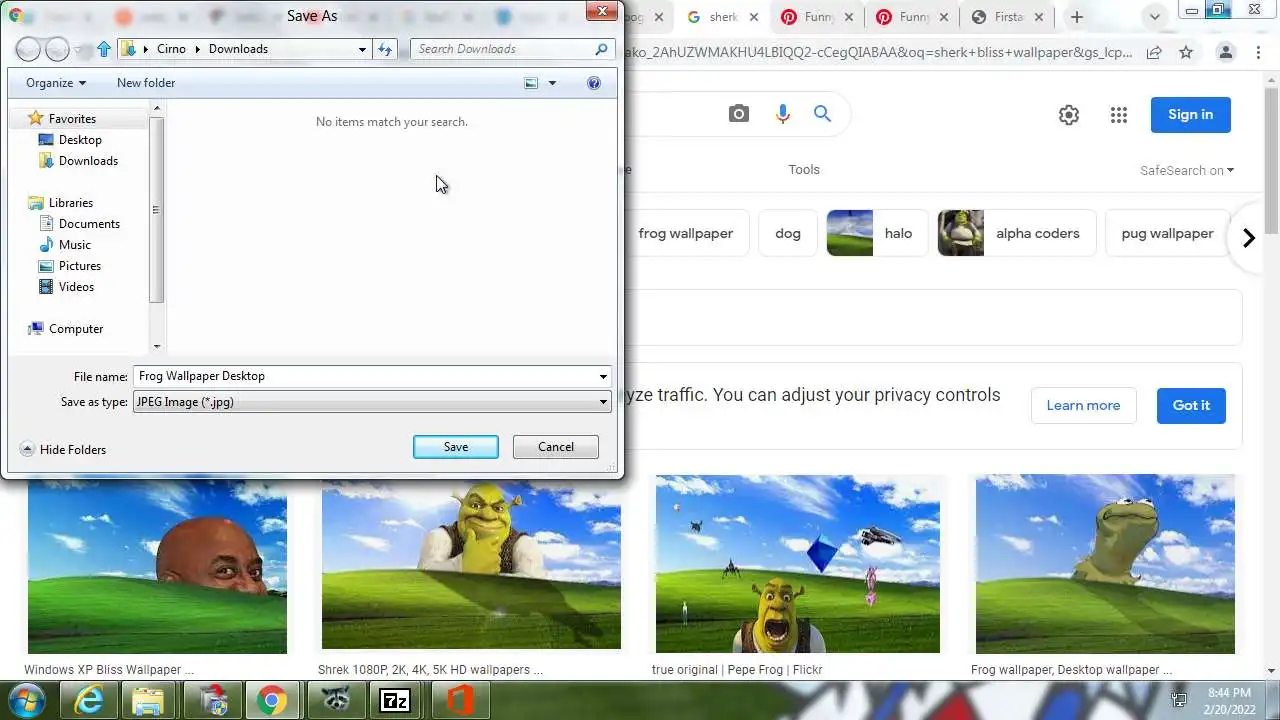Click the Change your view icon
Screen dimensions: 1280x720
pyautogui.click(x=531, y=83)
